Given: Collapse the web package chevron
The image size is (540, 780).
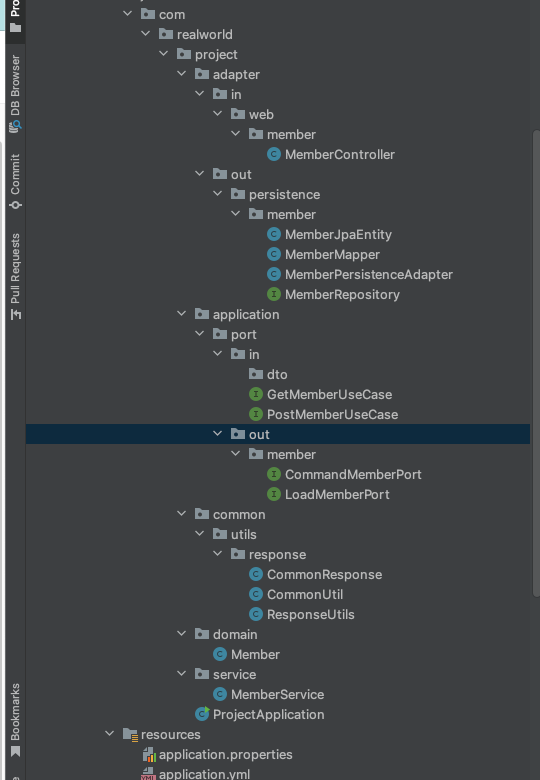Looking at the screenshot, I should click(217, 113).
